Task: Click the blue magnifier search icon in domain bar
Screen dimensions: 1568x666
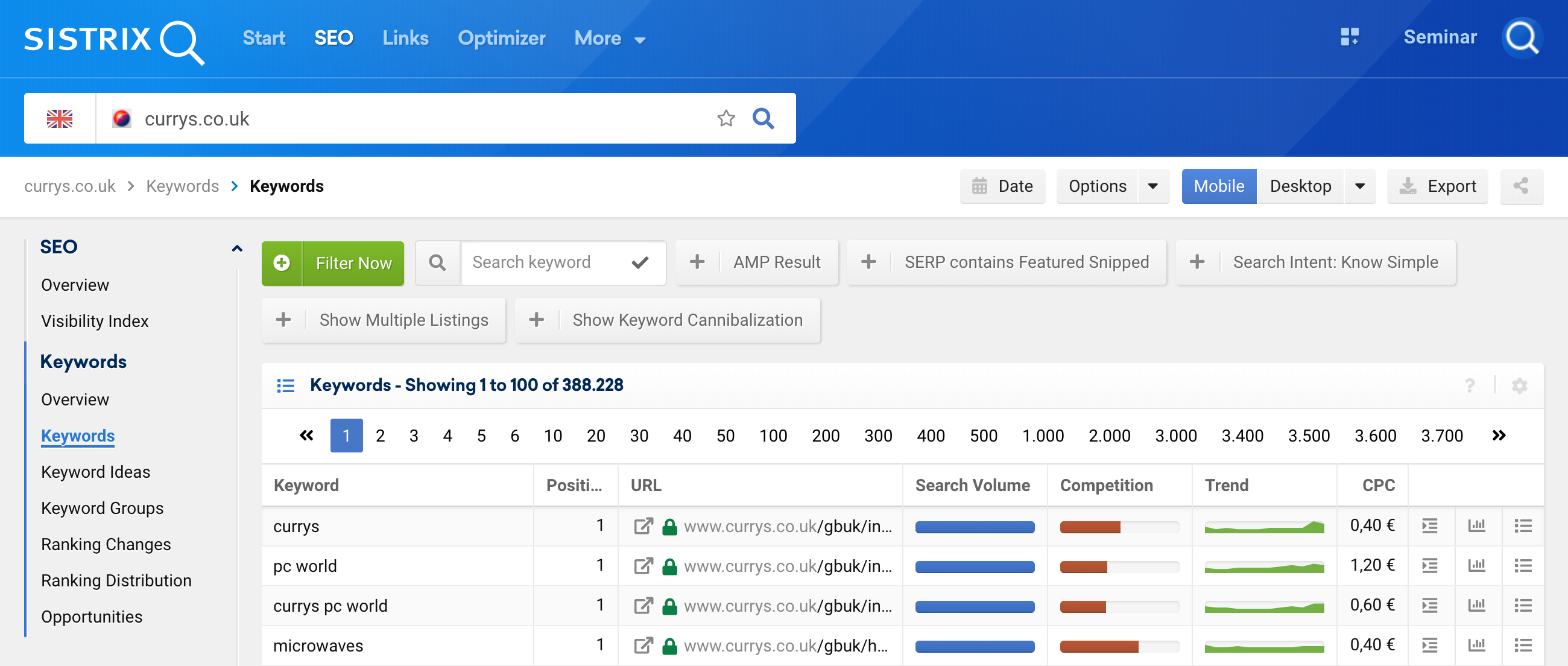Action: click(763, 118)
